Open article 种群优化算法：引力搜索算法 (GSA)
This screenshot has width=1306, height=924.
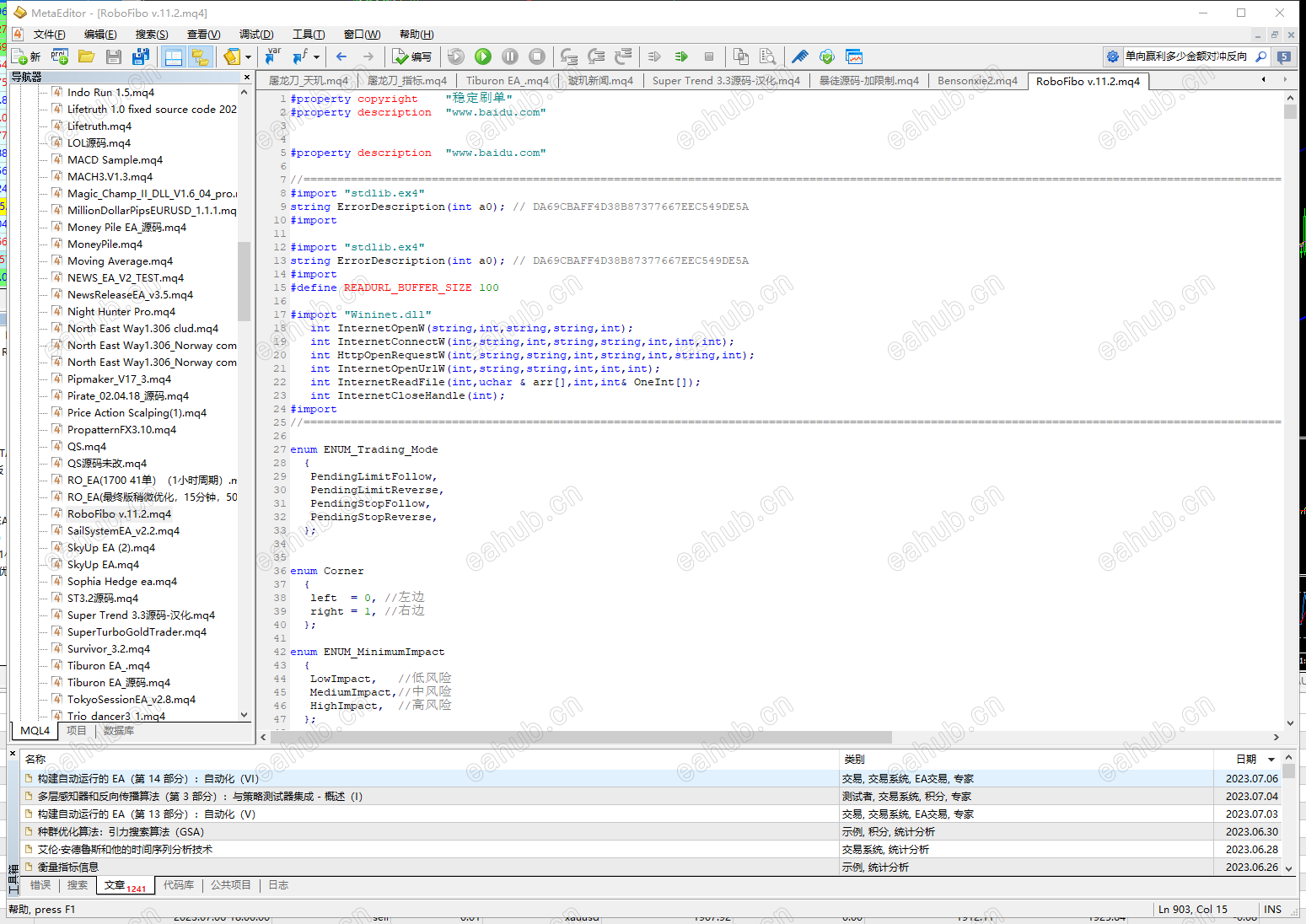(121, 832)
